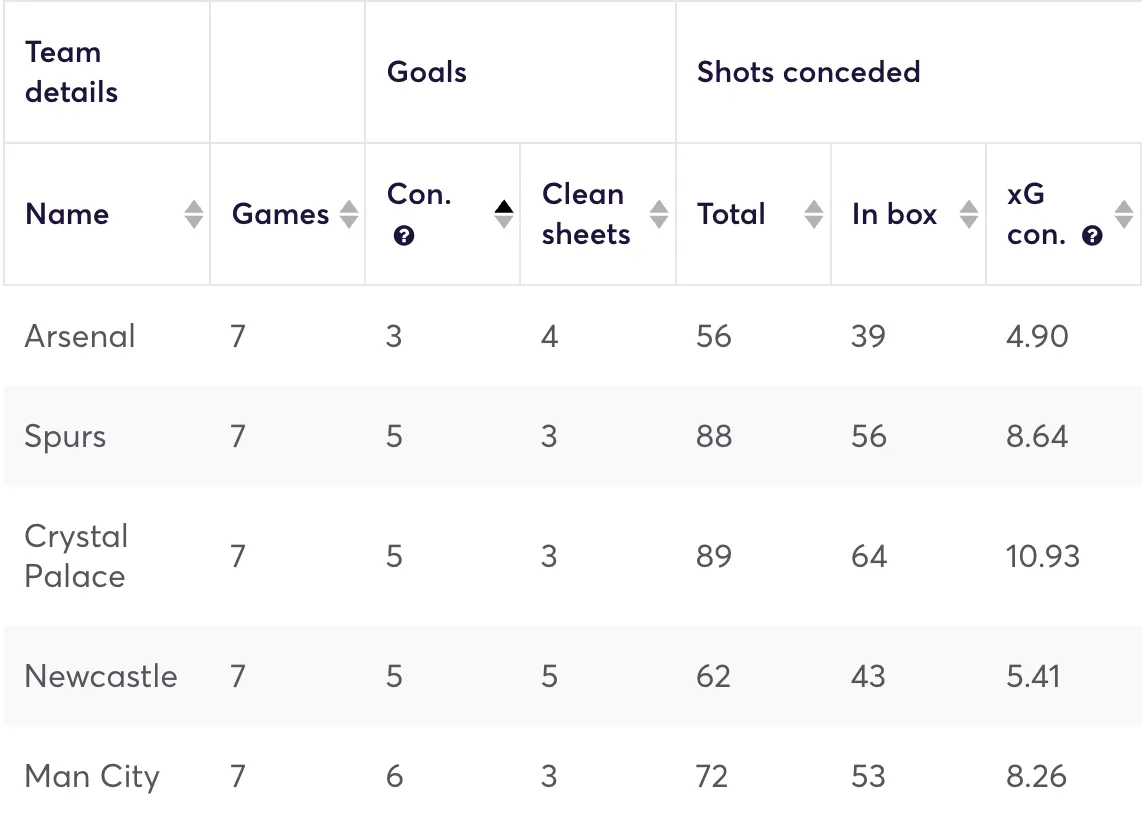Screen dimensions: 1142x824
Task: Select Newcastle in the table
Action: [101, 676]
